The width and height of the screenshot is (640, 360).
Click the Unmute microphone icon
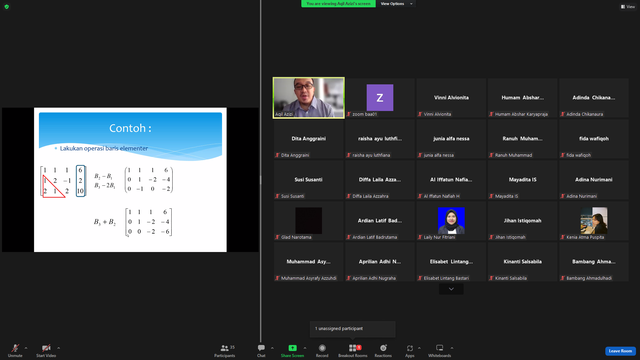(x=15, y=348)
